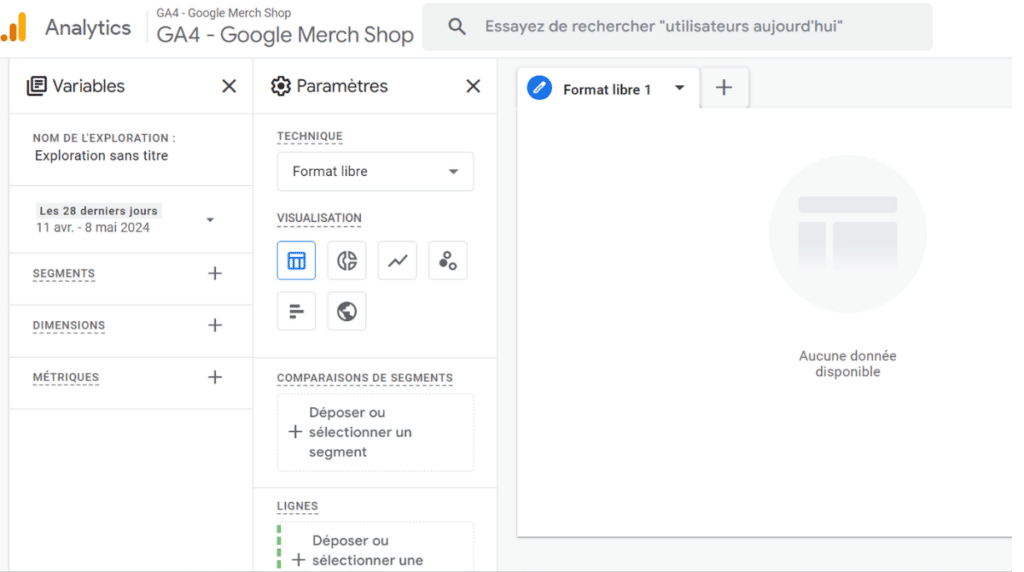Viewport: 1024px width, 572px height.
Task: Click the LIGNES label
Action: (x=297, y=506)
